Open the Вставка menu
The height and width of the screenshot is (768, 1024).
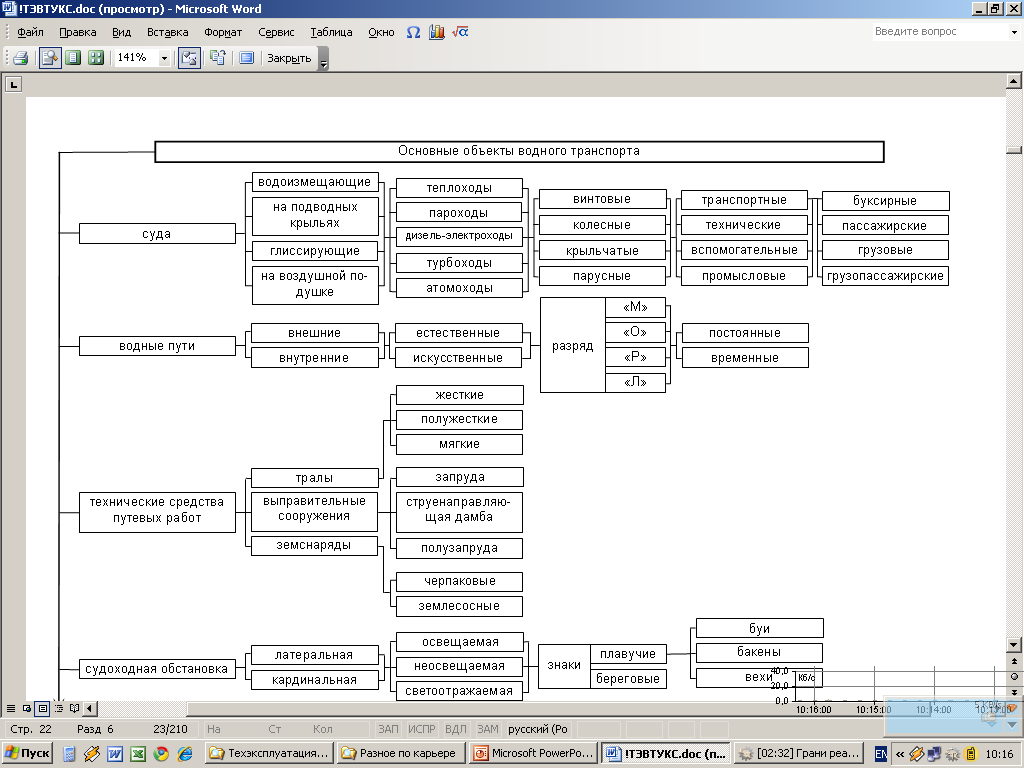[x=168, y=32]
